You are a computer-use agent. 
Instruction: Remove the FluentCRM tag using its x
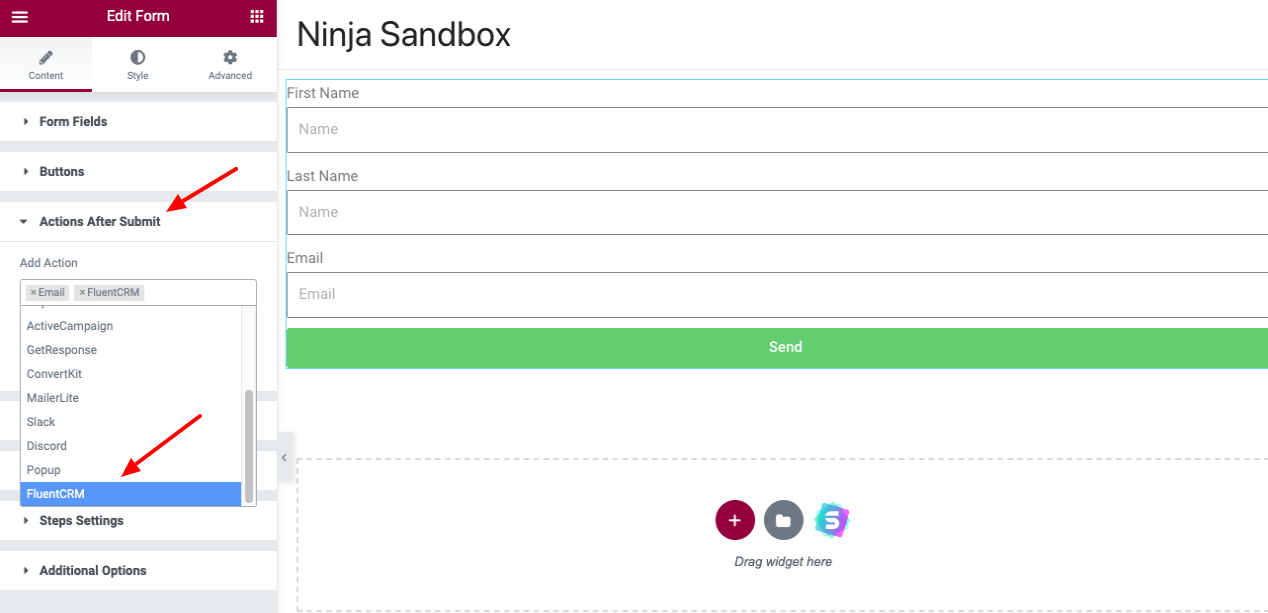tap(83, 292)
